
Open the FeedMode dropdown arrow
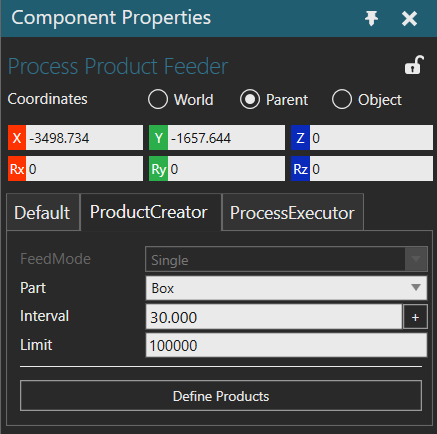pos(416,259)
